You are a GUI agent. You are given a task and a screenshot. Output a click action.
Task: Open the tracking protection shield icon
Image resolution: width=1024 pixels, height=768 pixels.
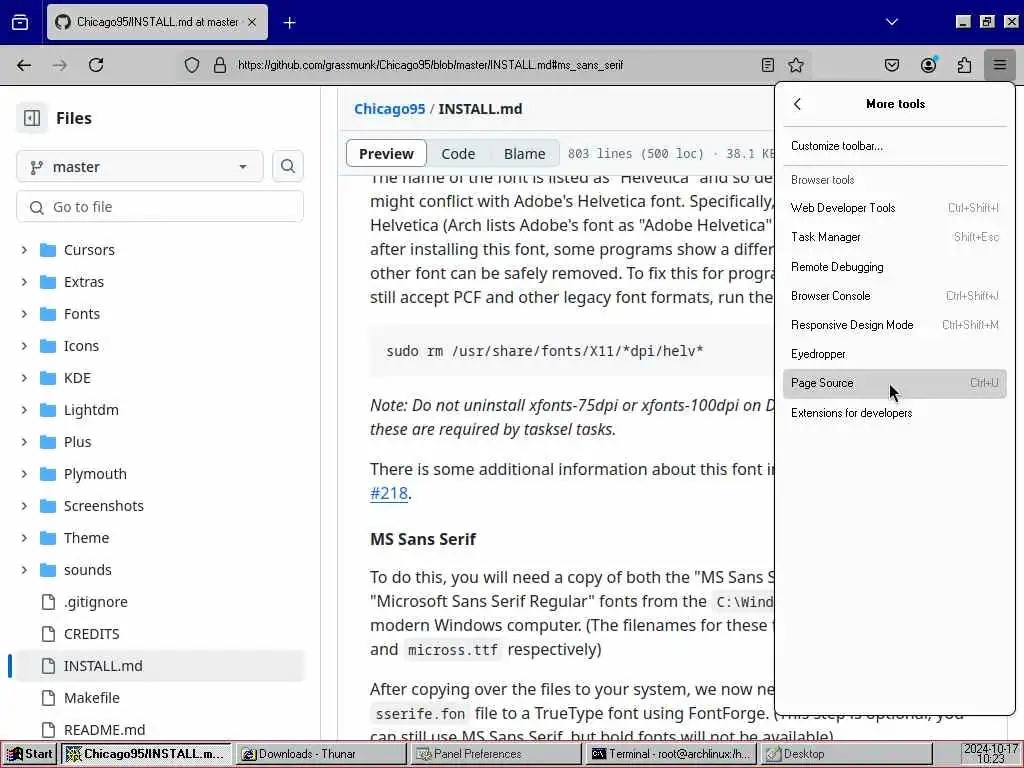point(191,65)
